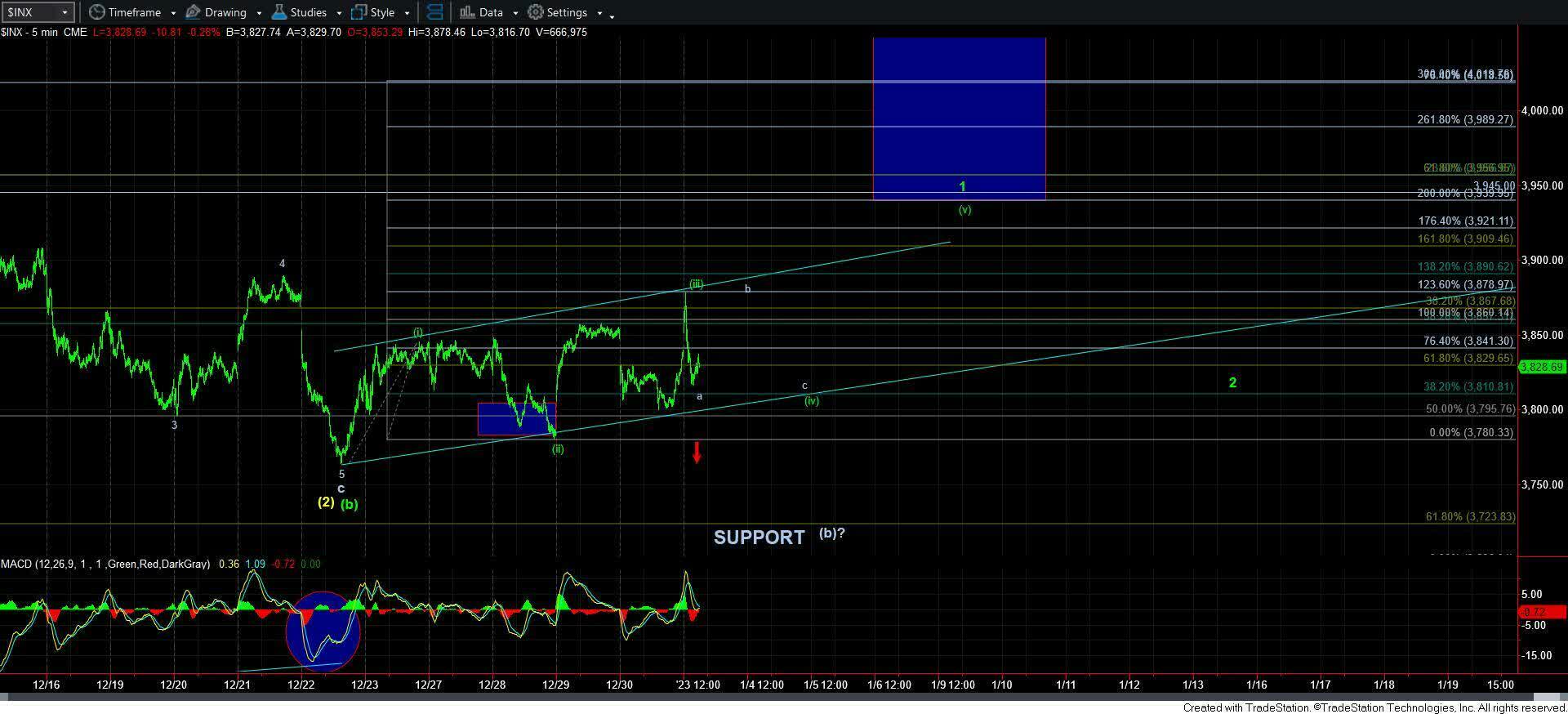This screenshot has height=714, width=1568.
Task: Select the small blue box near 12/28
Action: point(516,418)
